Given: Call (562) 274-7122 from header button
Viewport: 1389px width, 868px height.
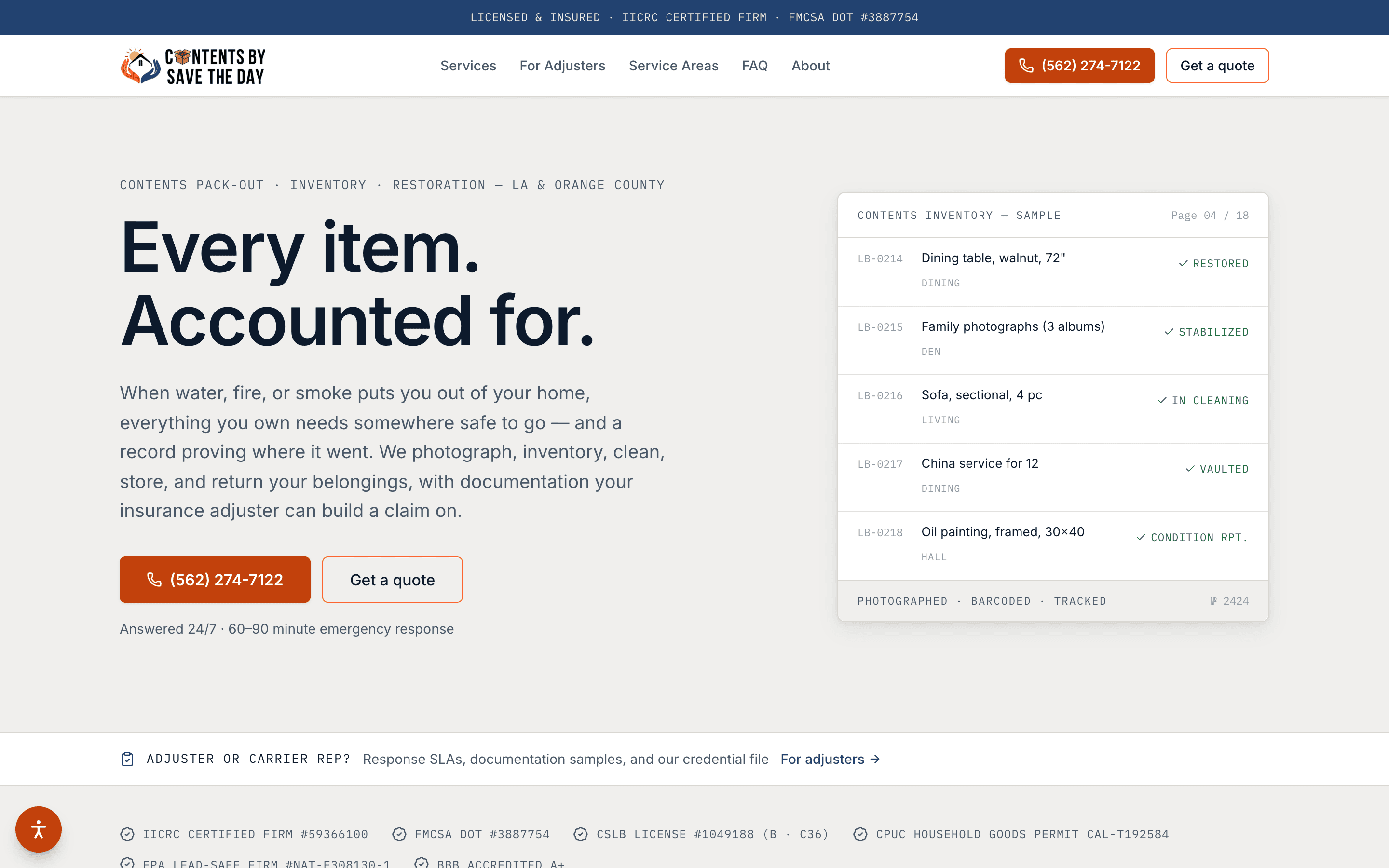Looking at the screenshot, I should [x=1079, y=66].
